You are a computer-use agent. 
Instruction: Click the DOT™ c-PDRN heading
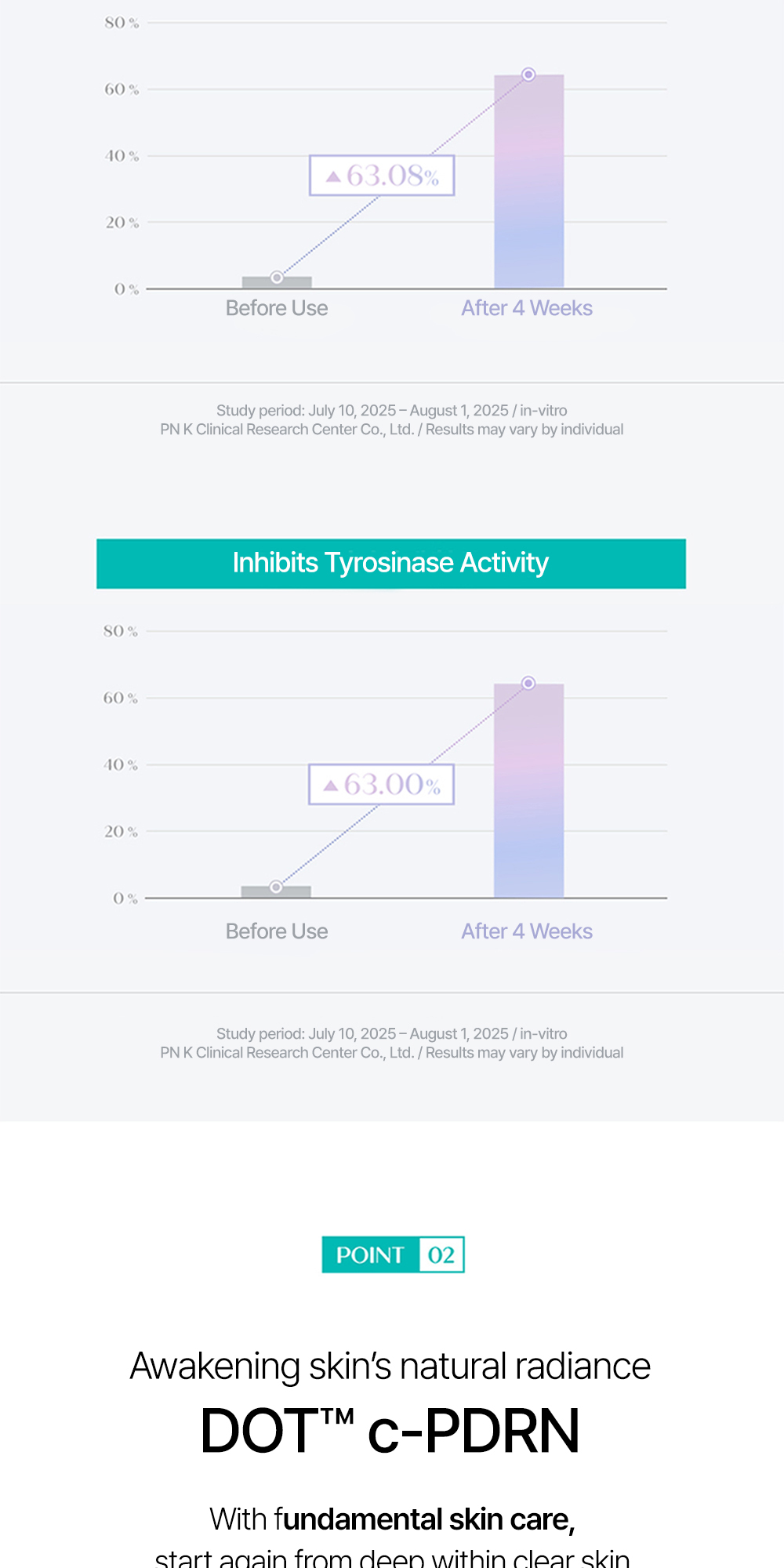pos(390,1431)
